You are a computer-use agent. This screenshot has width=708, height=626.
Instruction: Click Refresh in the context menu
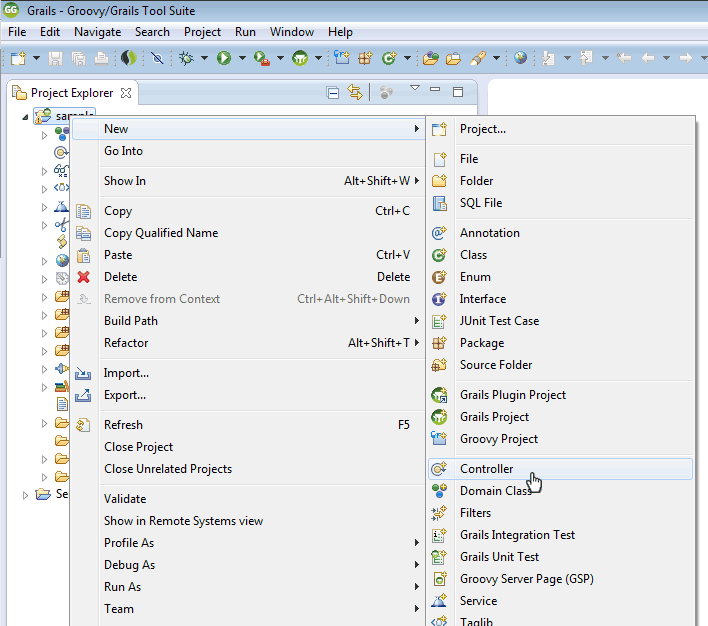248,425
